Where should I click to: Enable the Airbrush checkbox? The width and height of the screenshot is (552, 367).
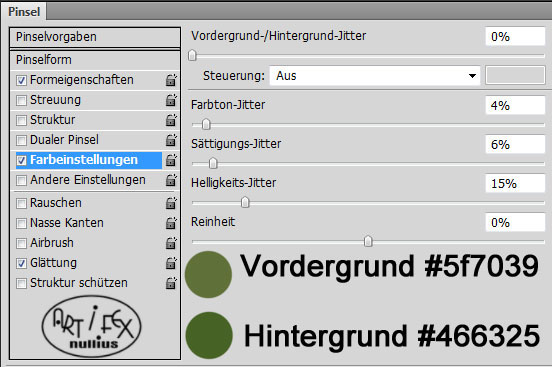pyautogui.click(x=21, y=243)
